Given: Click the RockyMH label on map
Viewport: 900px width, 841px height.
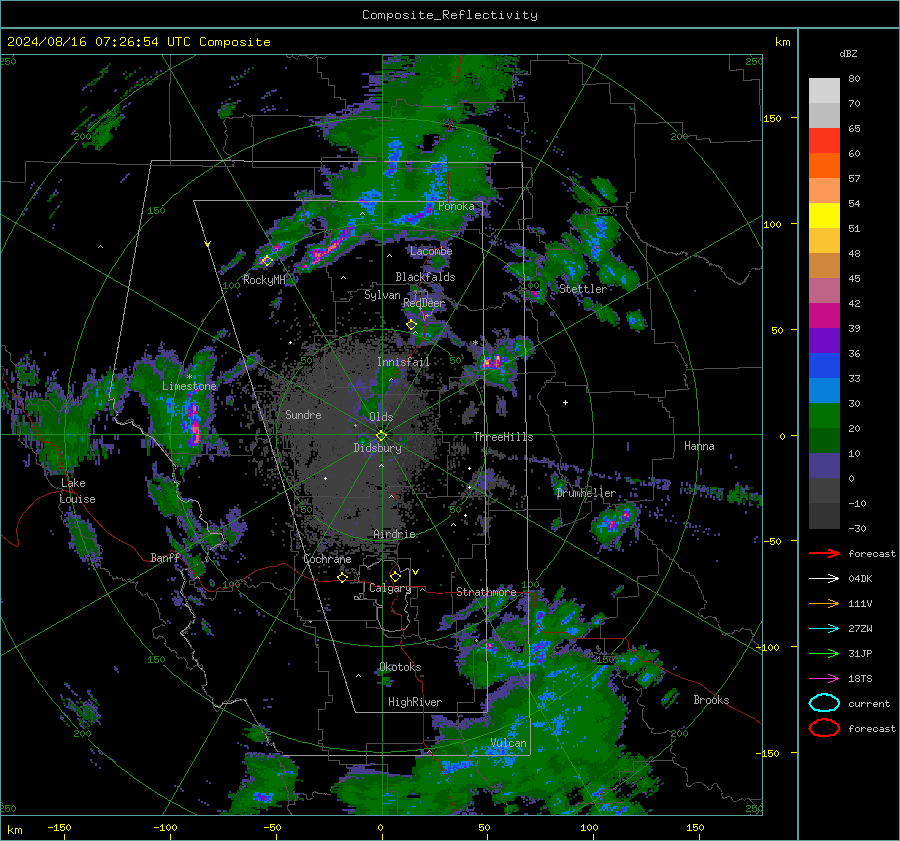Looking at the screenshot, I should [x=264, y=280].
